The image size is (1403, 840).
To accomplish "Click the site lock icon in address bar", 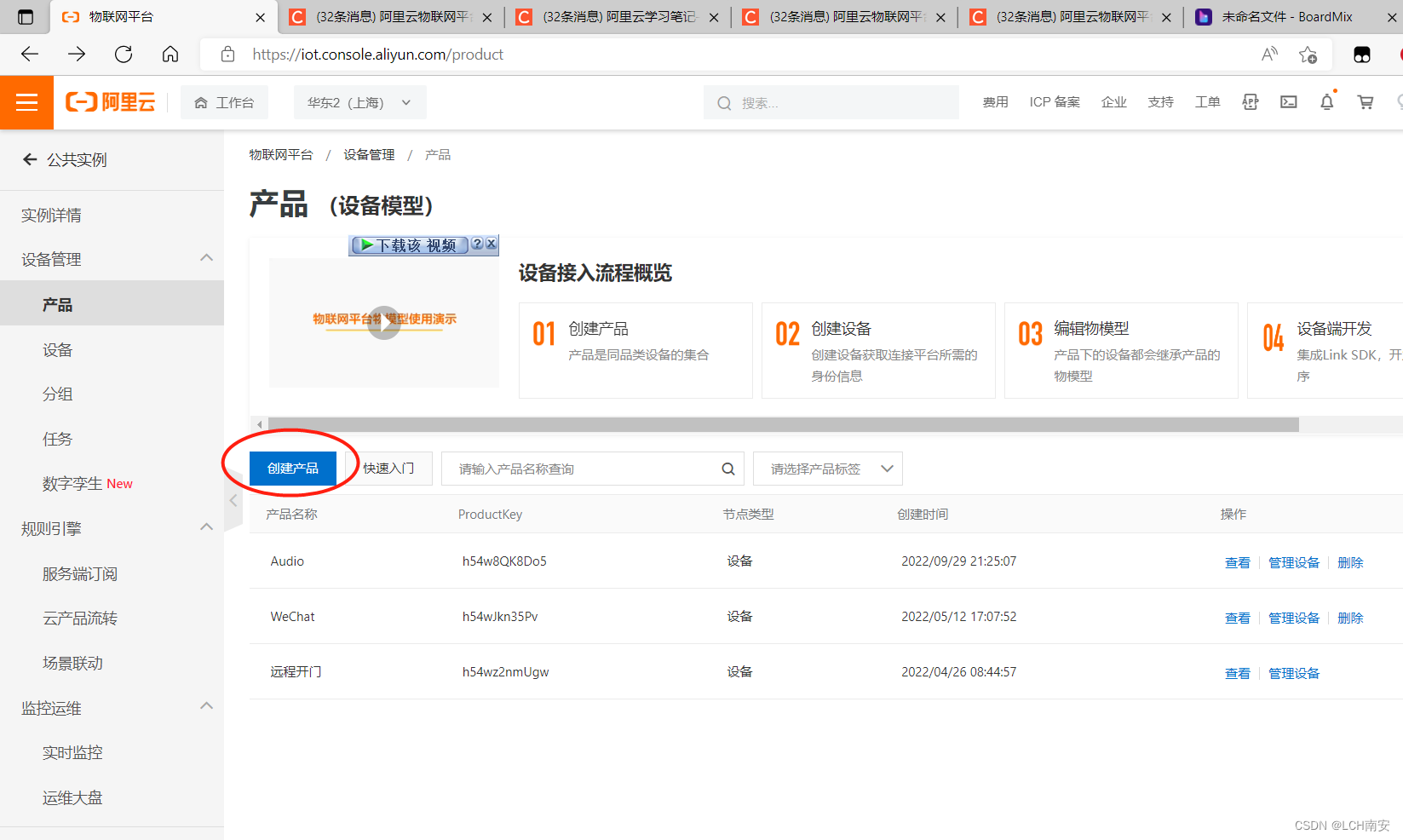I will [227, 55].
